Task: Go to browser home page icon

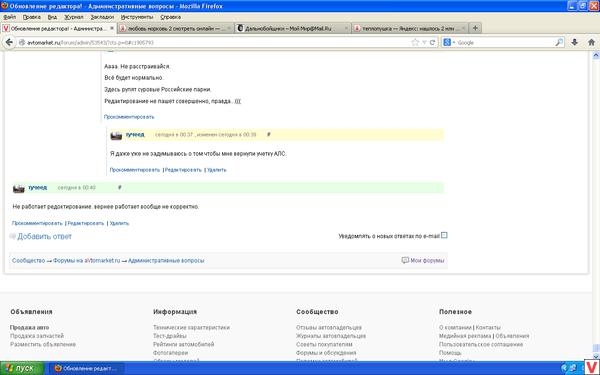Action: 591,42
